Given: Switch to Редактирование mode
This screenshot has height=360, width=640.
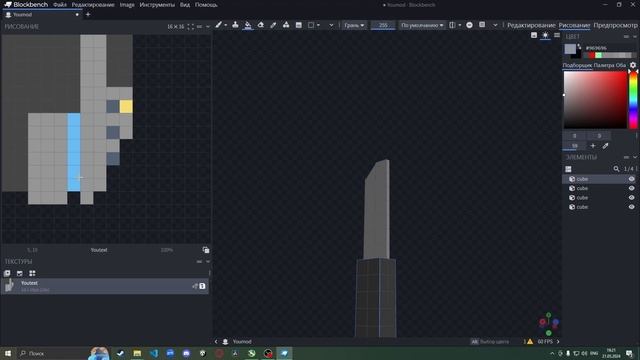Looking at the screenshot, I should [x=531, y=25].
